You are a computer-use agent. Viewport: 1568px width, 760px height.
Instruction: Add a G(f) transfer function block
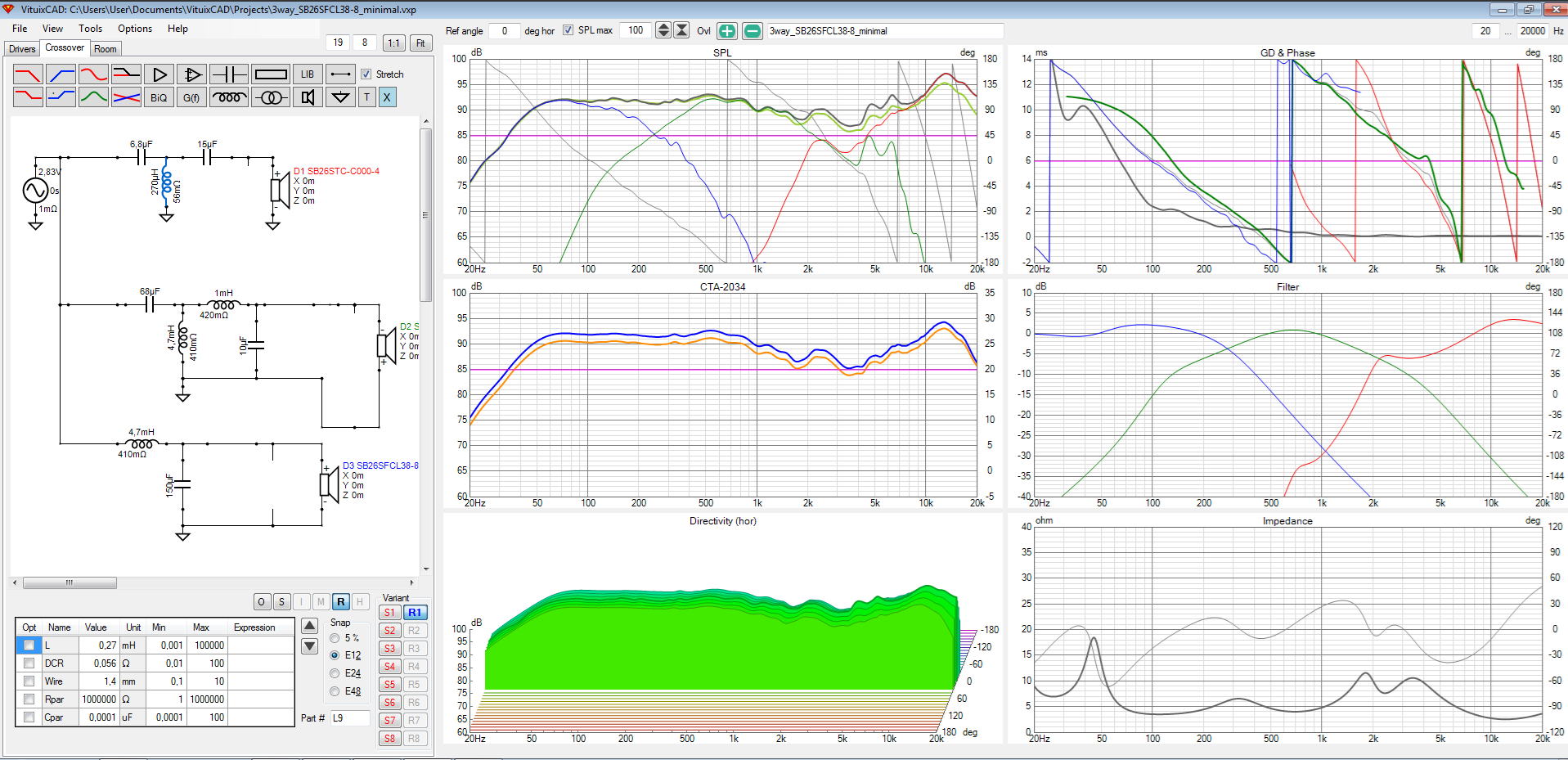point(192,97)
